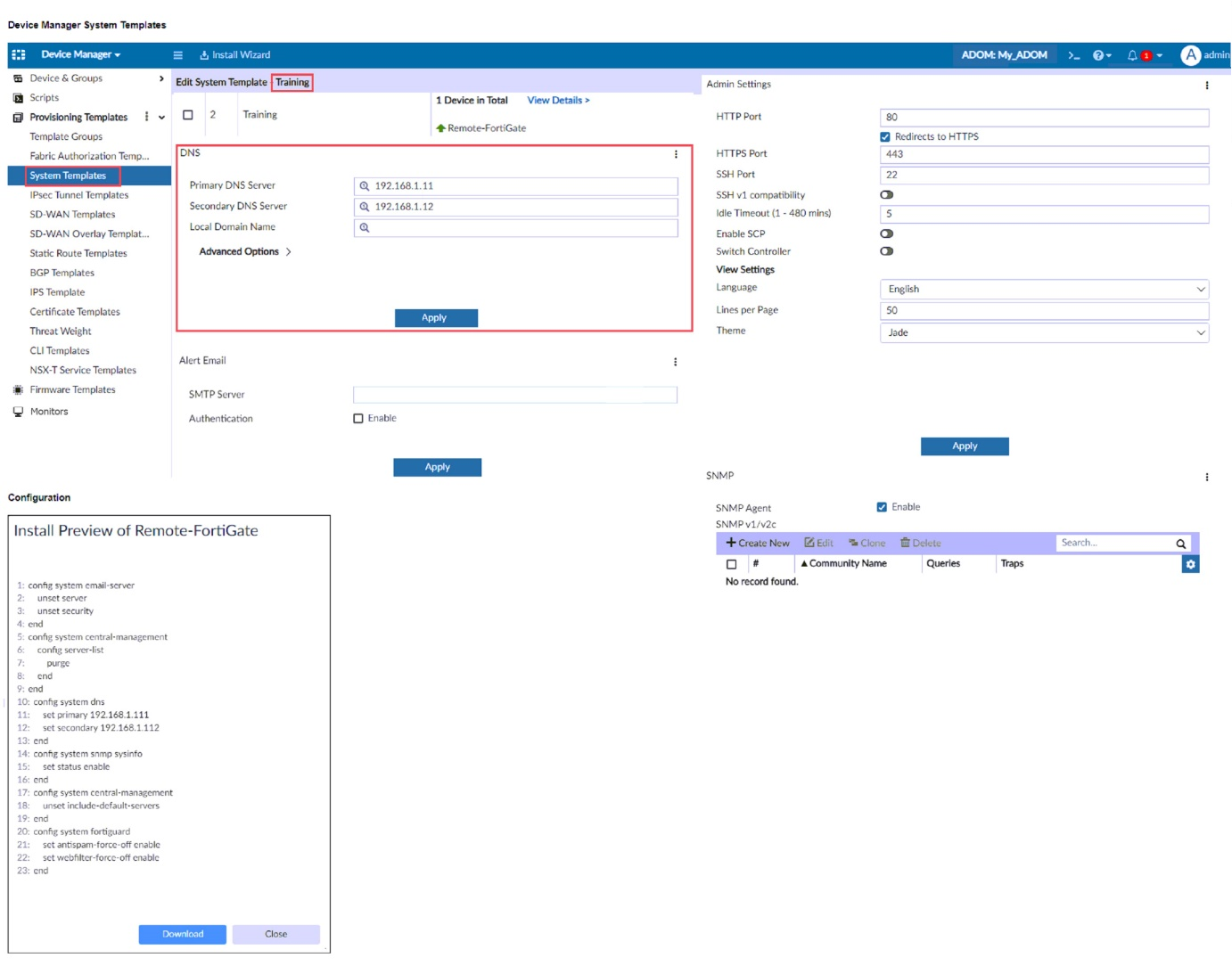Select CLI Templates in sidebar
This screenshot has width=1232, height=966.
pyautogui.click(x=60, y=351)
